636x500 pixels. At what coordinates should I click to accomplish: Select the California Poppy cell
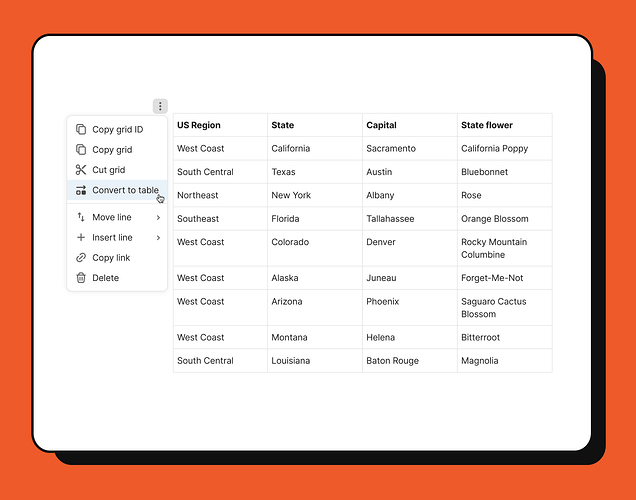click(505, 148)
